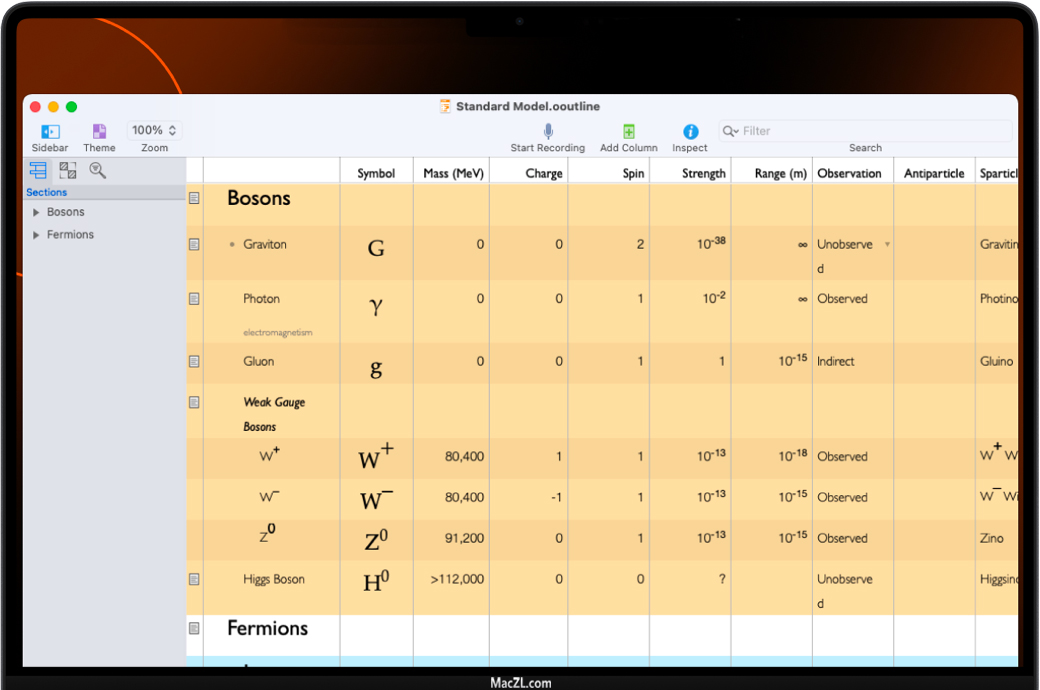
Task: Toggle the Sidebar toolbar icon
Action: pyautogui.click(x=50, y=131)
